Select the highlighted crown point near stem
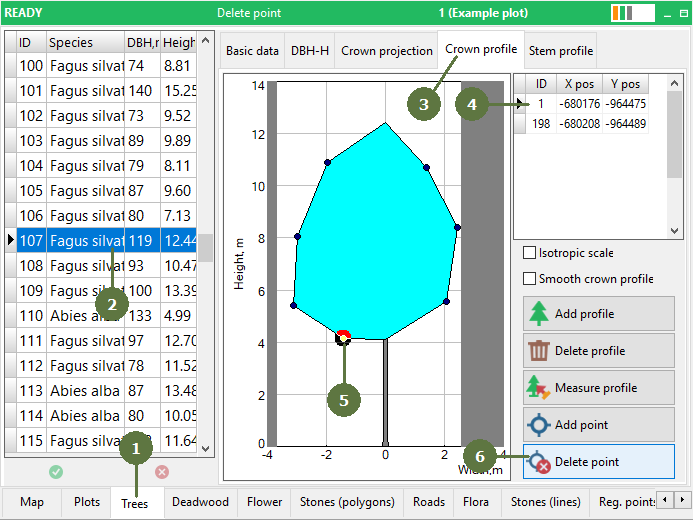The image size is (693, 520). 343,338
